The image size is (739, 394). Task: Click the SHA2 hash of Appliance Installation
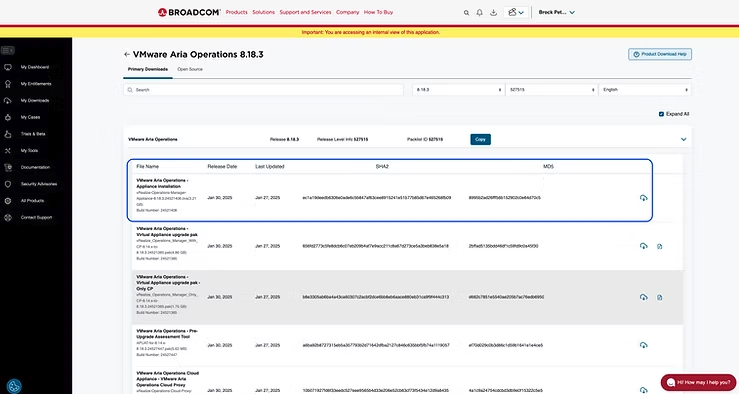click(377, 198)
